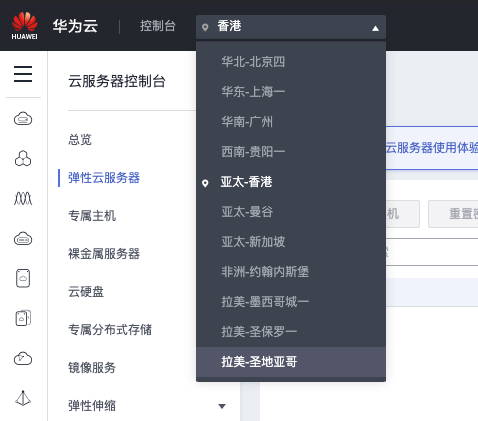Viewport: 478px width, 421px height.
Task: Click the three-circles cluster sidebar icon
Action: tap(23, 158)
